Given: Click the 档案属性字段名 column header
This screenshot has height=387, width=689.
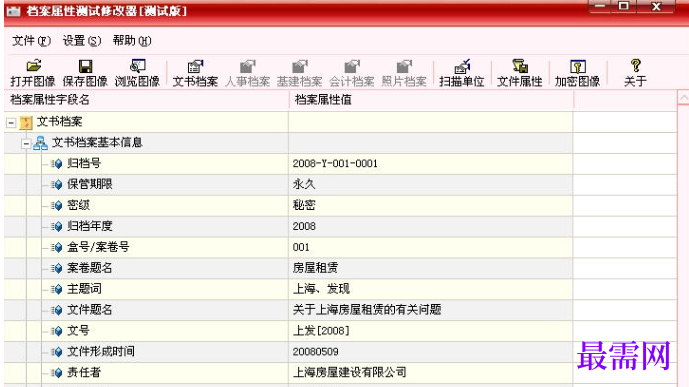Looking at the screenshot, I should click(146, 100).
